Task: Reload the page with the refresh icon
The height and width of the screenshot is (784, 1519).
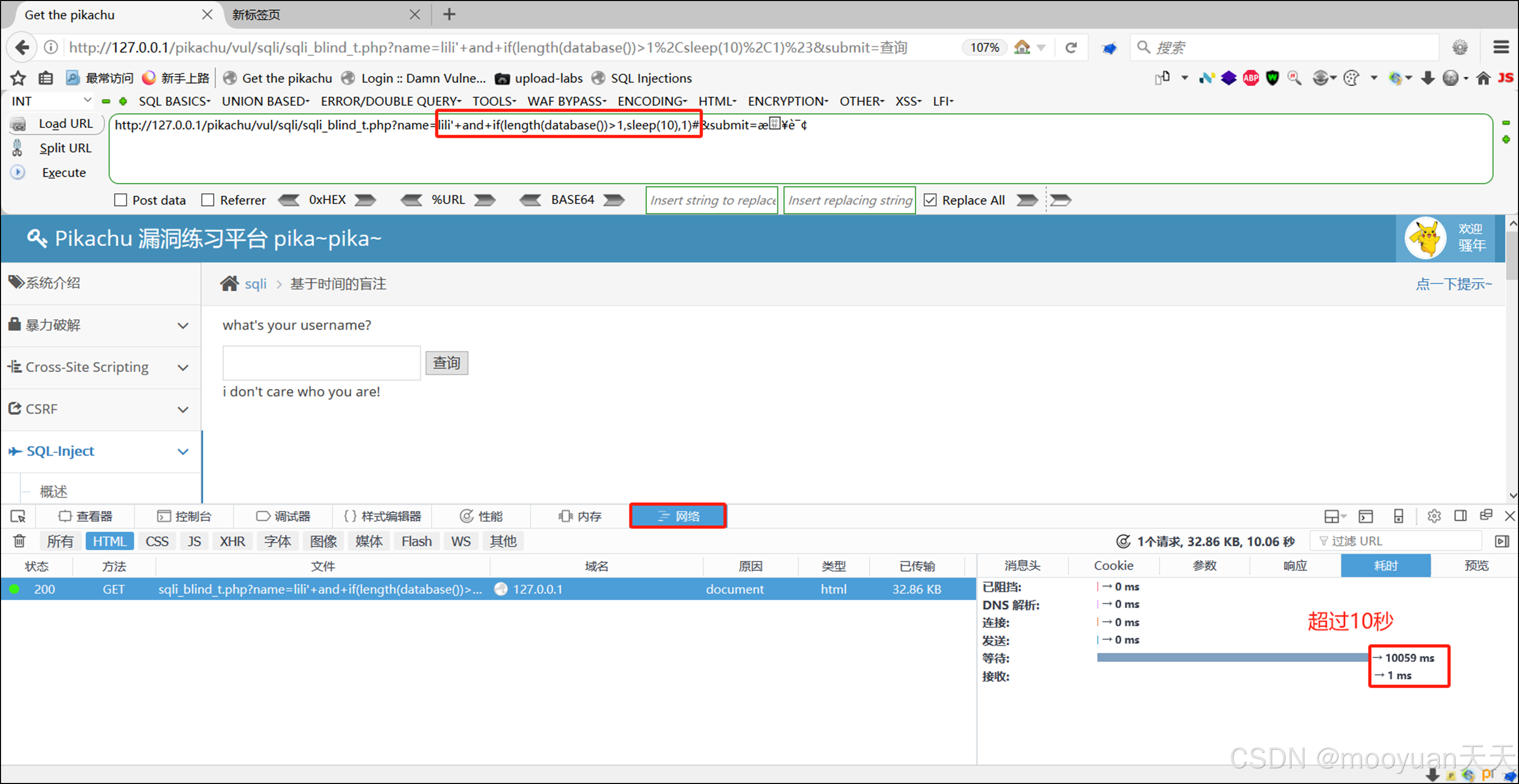Action: coord(1071,47)
